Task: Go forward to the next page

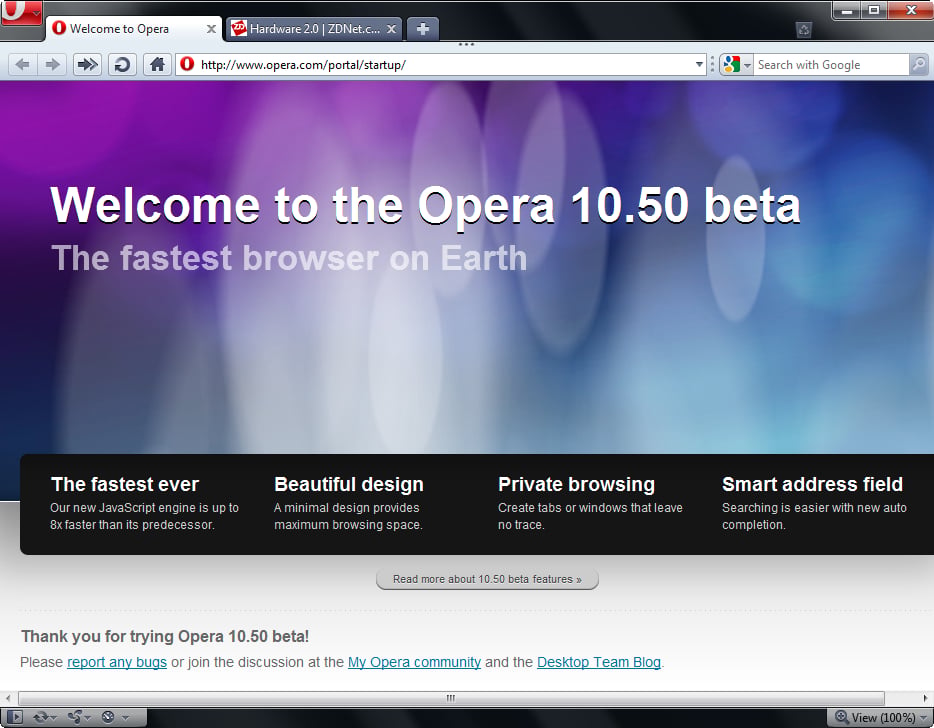Action: (x=52, y=64)
